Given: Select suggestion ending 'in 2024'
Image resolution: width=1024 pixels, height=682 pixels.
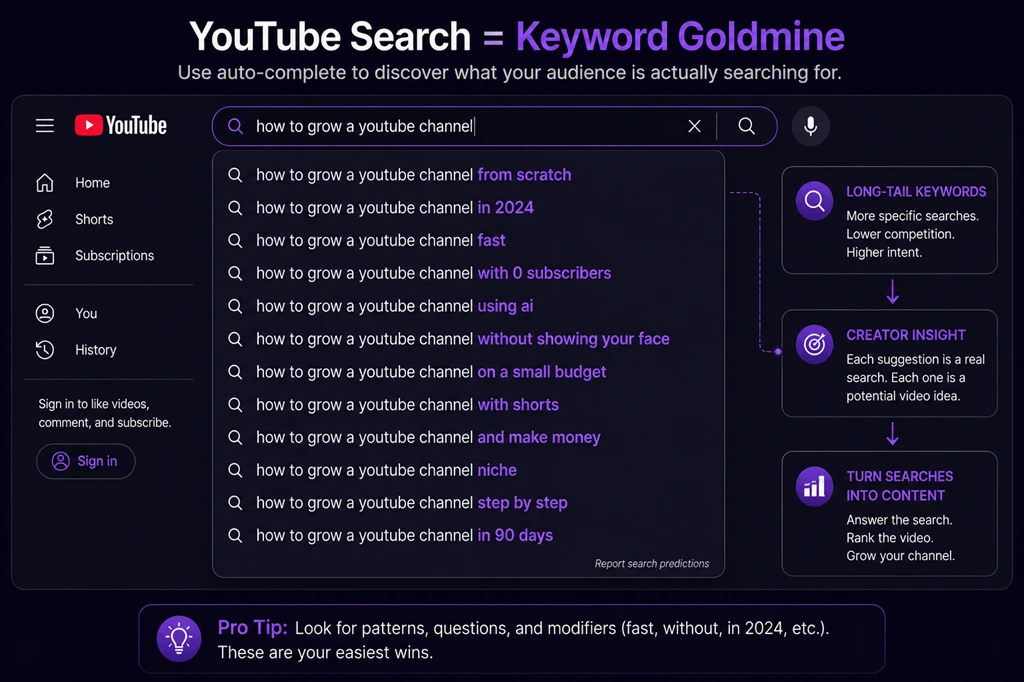Looking at the screenshot, I should pos(468,208).
